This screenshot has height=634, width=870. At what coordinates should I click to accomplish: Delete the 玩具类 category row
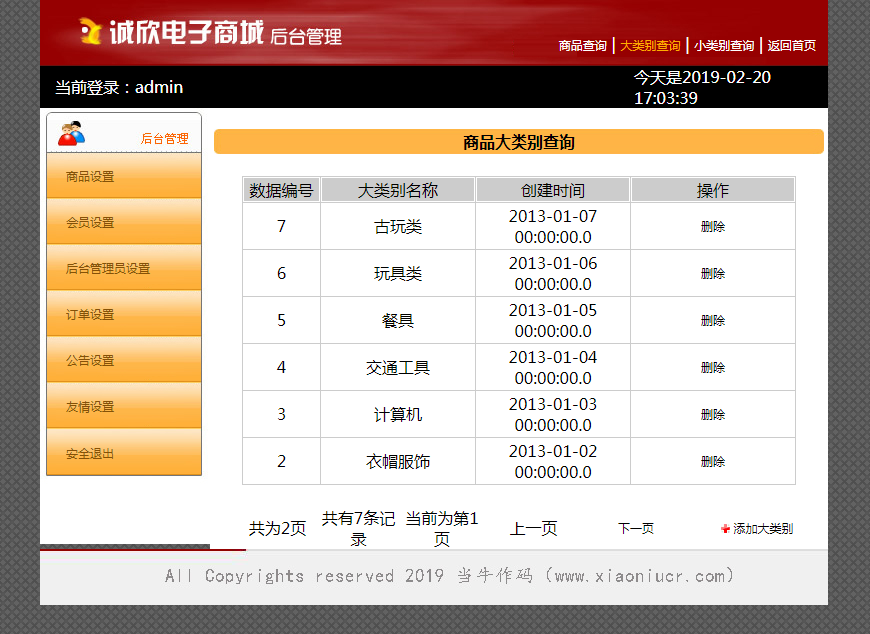tap(713, 273)
